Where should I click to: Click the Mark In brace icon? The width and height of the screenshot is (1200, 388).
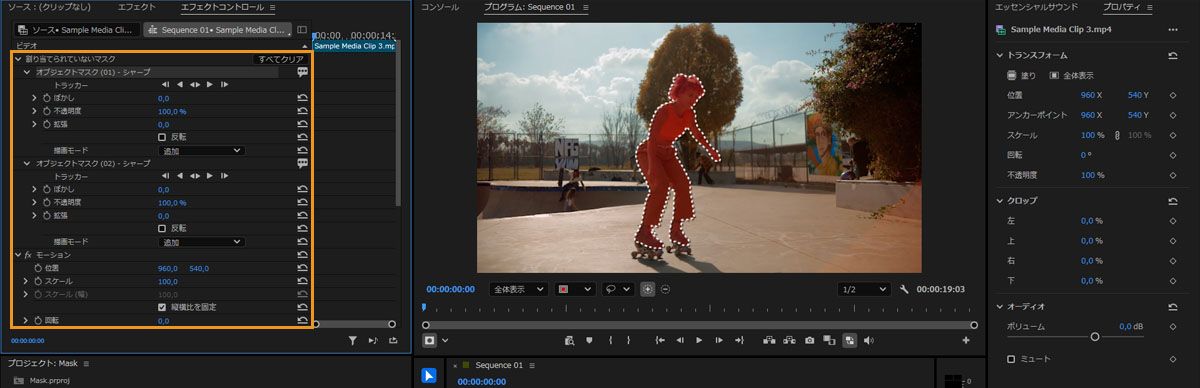pyautogui.click(x=610, y=340)
